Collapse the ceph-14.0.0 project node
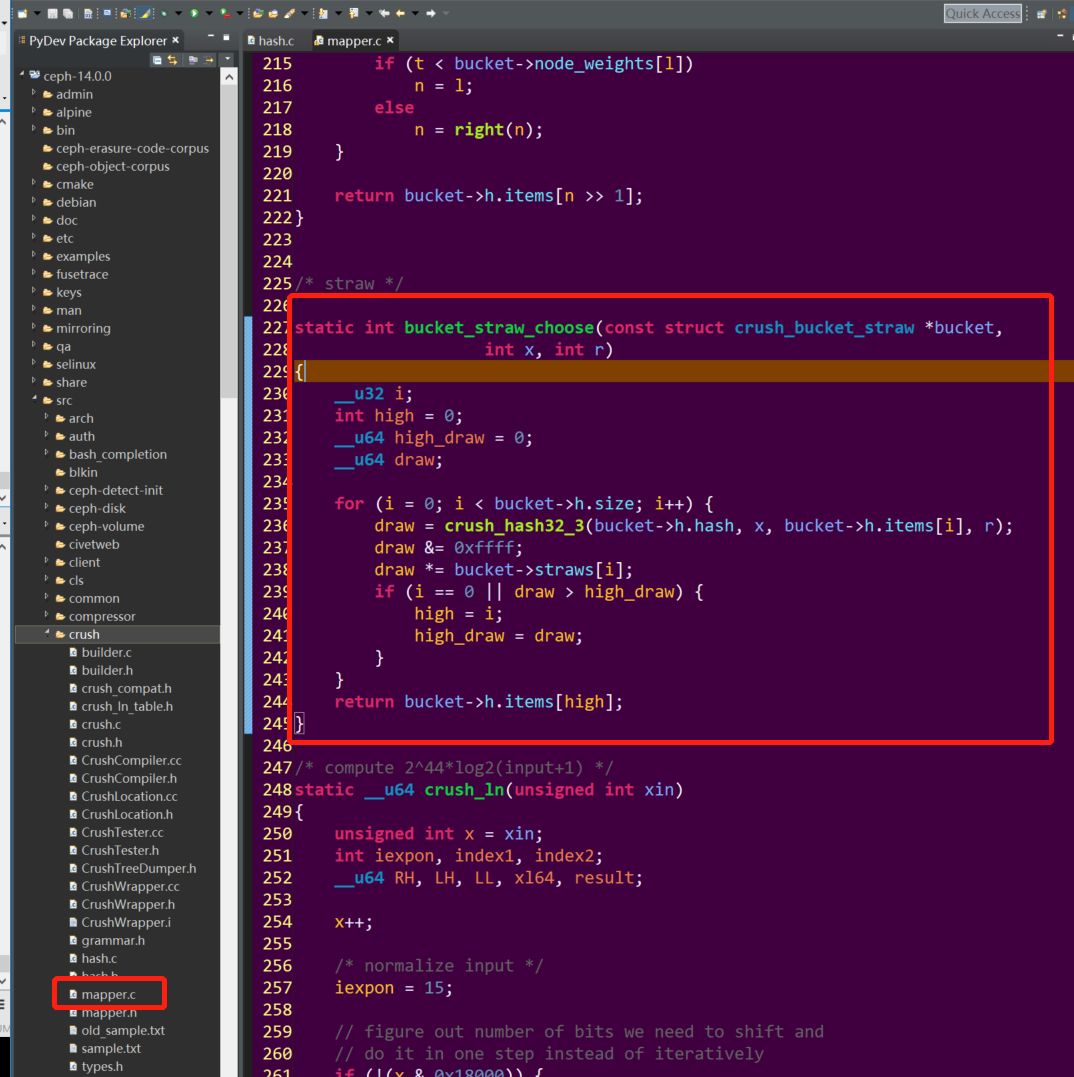Viewport: 1074px width, 1077px height. tap(22, 74)
